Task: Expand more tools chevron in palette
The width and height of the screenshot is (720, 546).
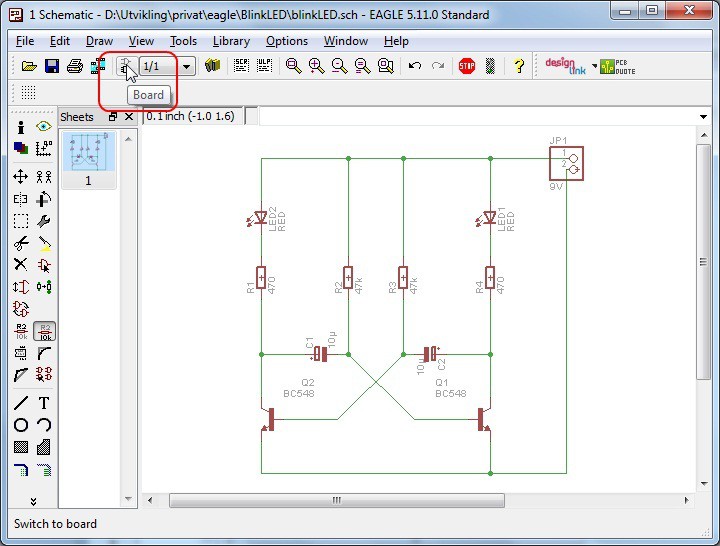Action: pyautogui.click(x=32, y=500)
